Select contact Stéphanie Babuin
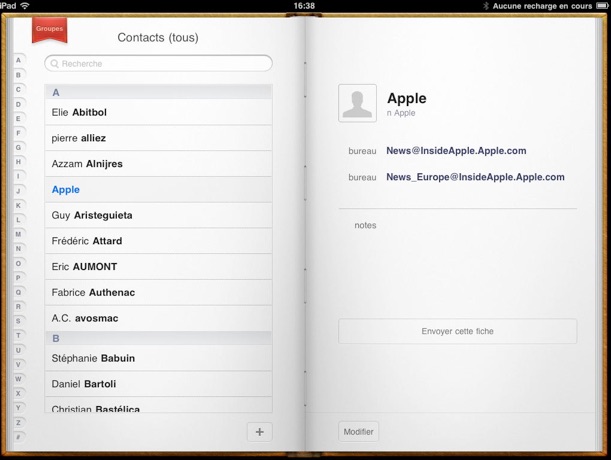This screenshot has height=460, width=611. click(158, 358)
